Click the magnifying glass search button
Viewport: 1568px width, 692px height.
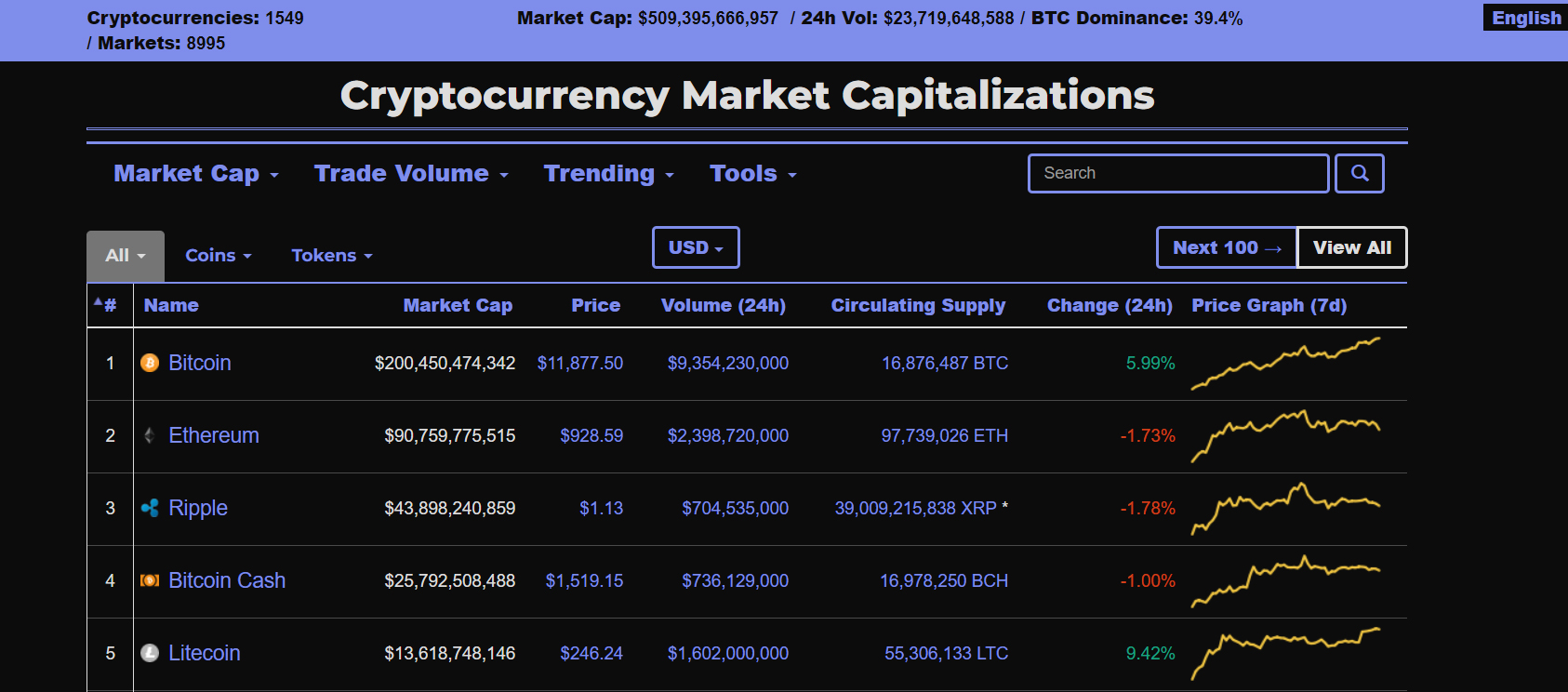(x=1360, y=173)
